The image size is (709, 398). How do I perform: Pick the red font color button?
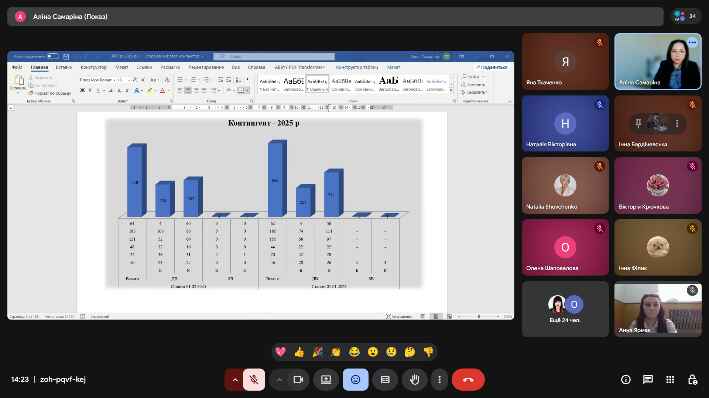click(x=163, y=91)
